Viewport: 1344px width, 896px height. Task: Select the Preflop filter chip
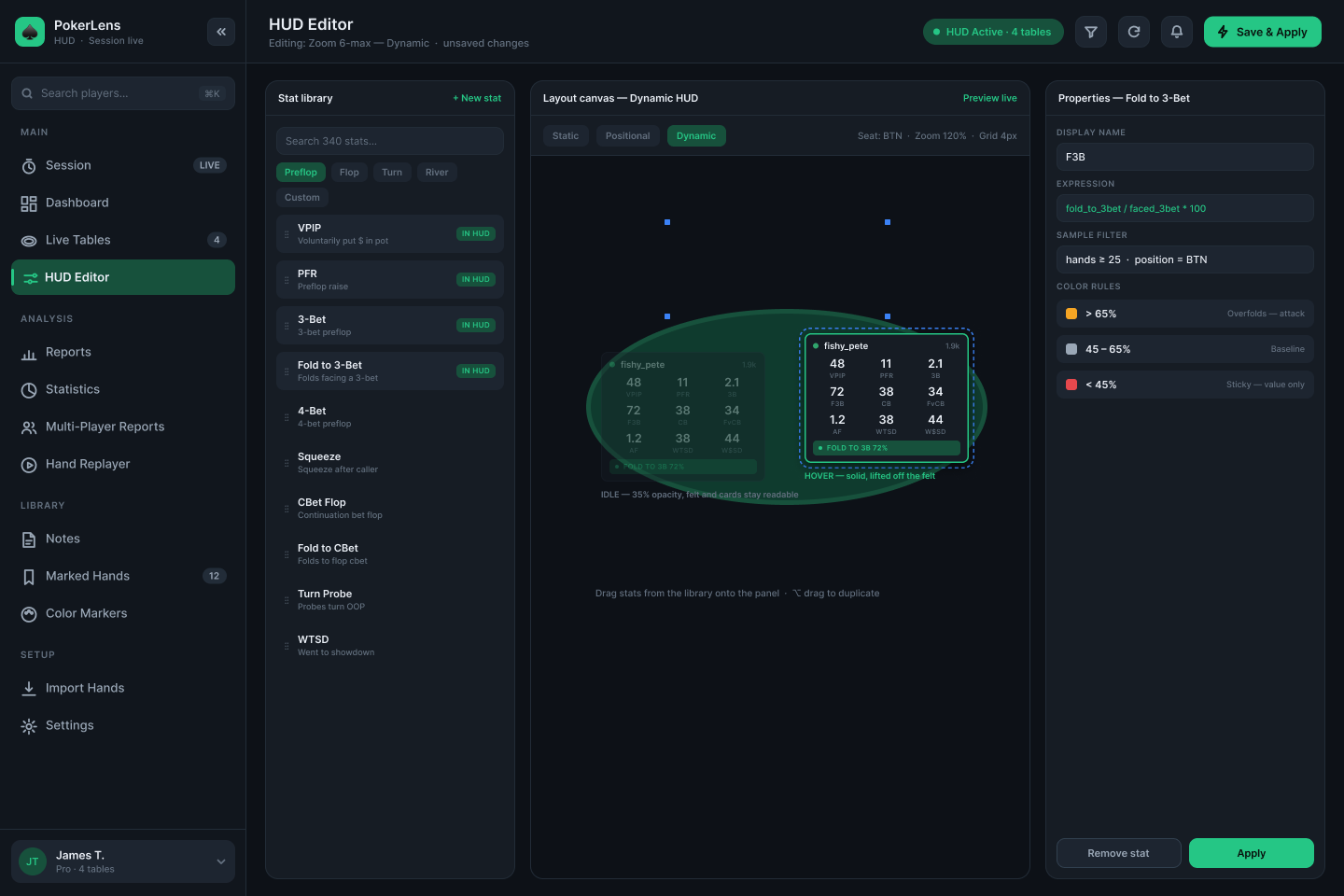[301, 172]
